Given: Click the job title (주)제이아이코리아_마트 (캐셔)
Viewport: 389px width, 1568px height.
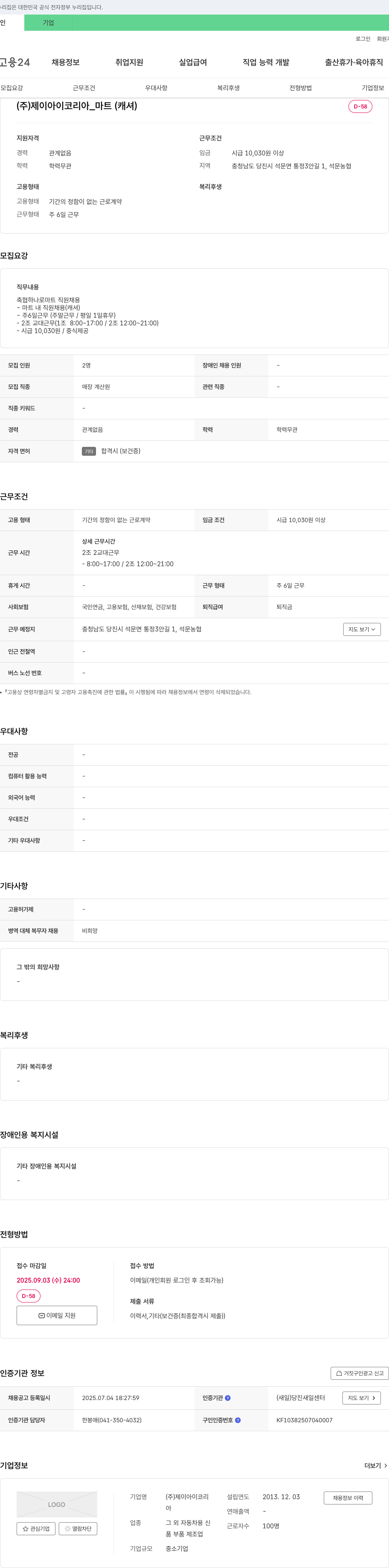Looking at the screenshot, I should click(77, 106).
